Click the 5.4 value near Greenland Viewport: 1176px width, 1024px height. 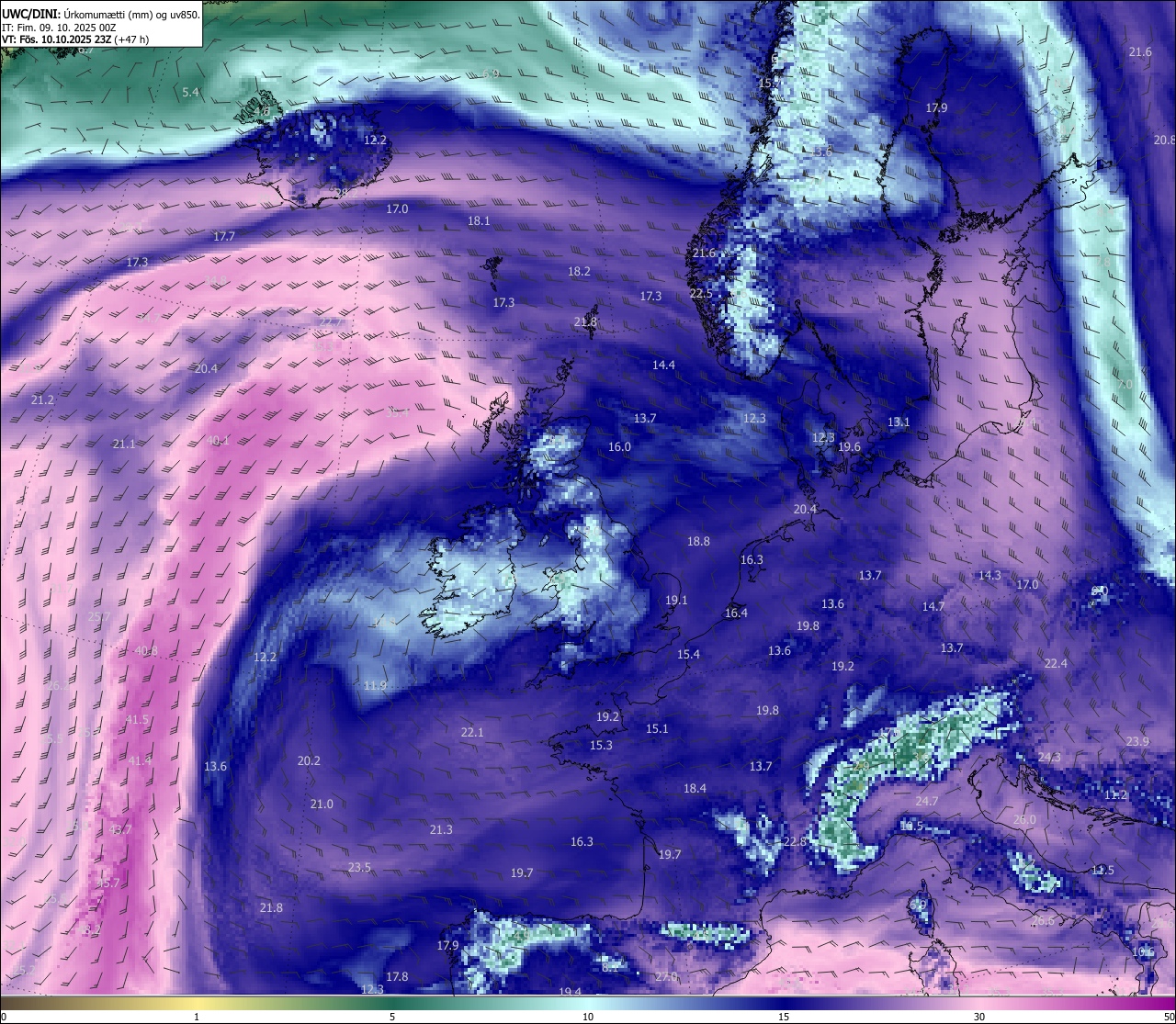190,92
